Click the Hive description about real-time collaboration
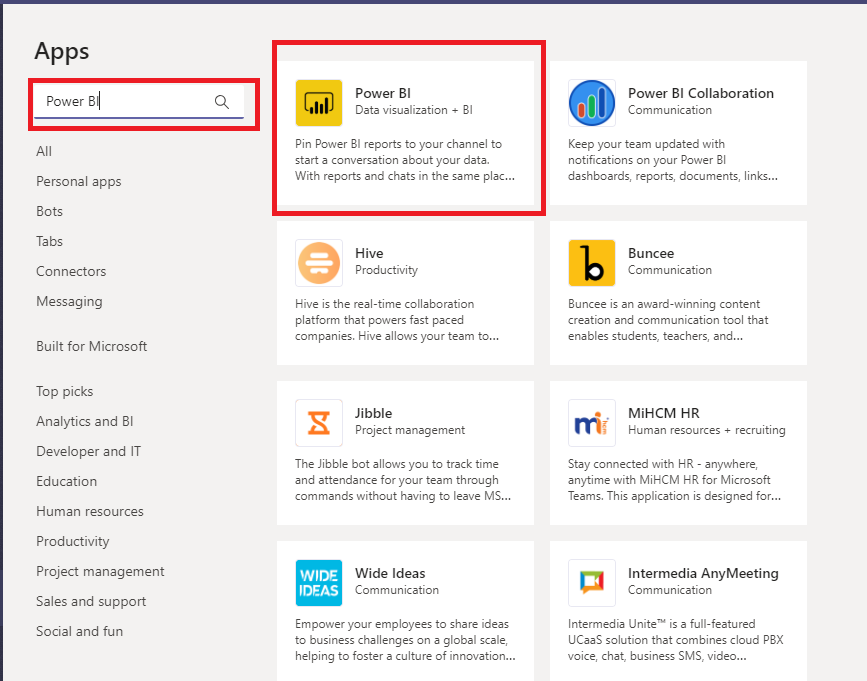867x681 pixels. [397, 319]
